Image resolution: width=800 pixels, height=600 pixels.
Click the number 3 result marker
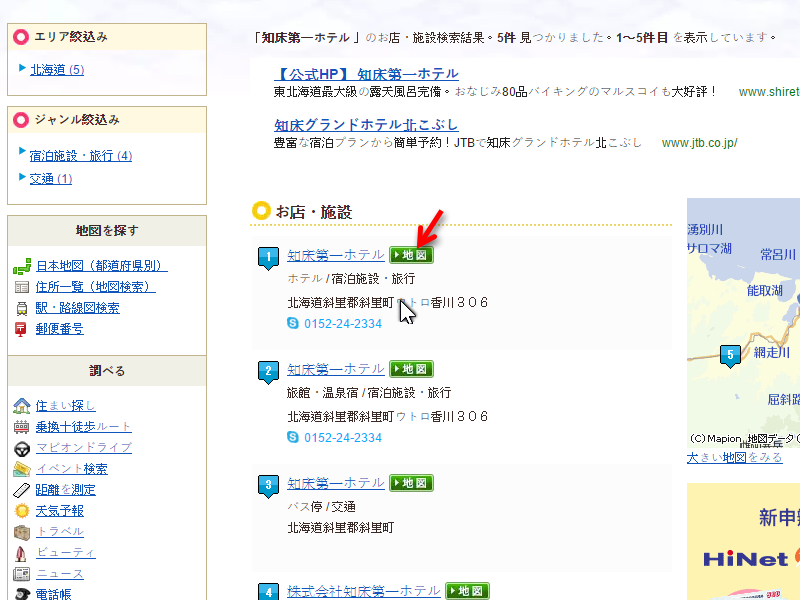point(268,486)
